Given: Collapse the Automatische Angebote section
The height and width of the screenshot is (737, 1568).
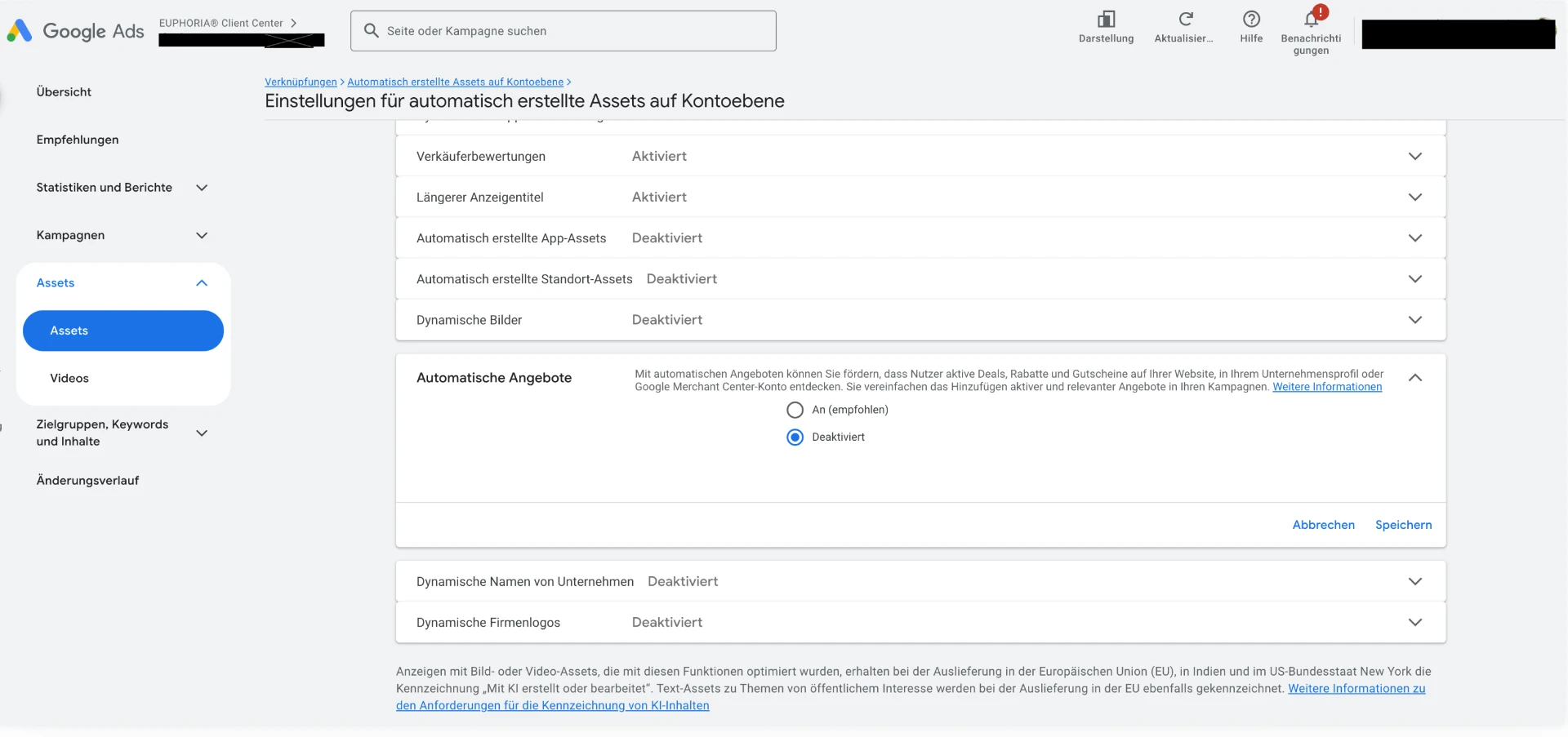Looking at the screenshot, I should click(1415, 377).
